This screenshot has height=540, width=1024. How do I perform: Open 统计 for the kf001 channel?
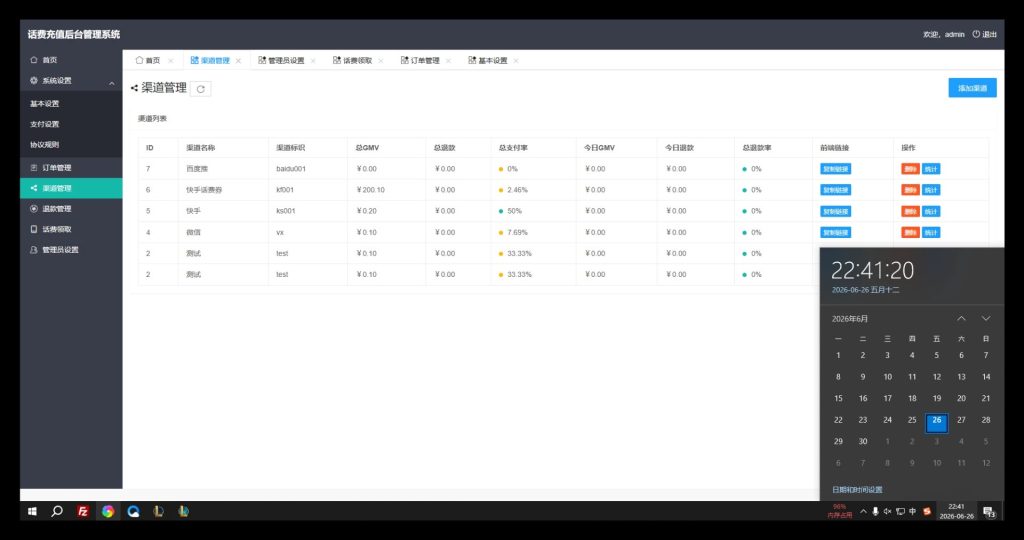point(931,190)
